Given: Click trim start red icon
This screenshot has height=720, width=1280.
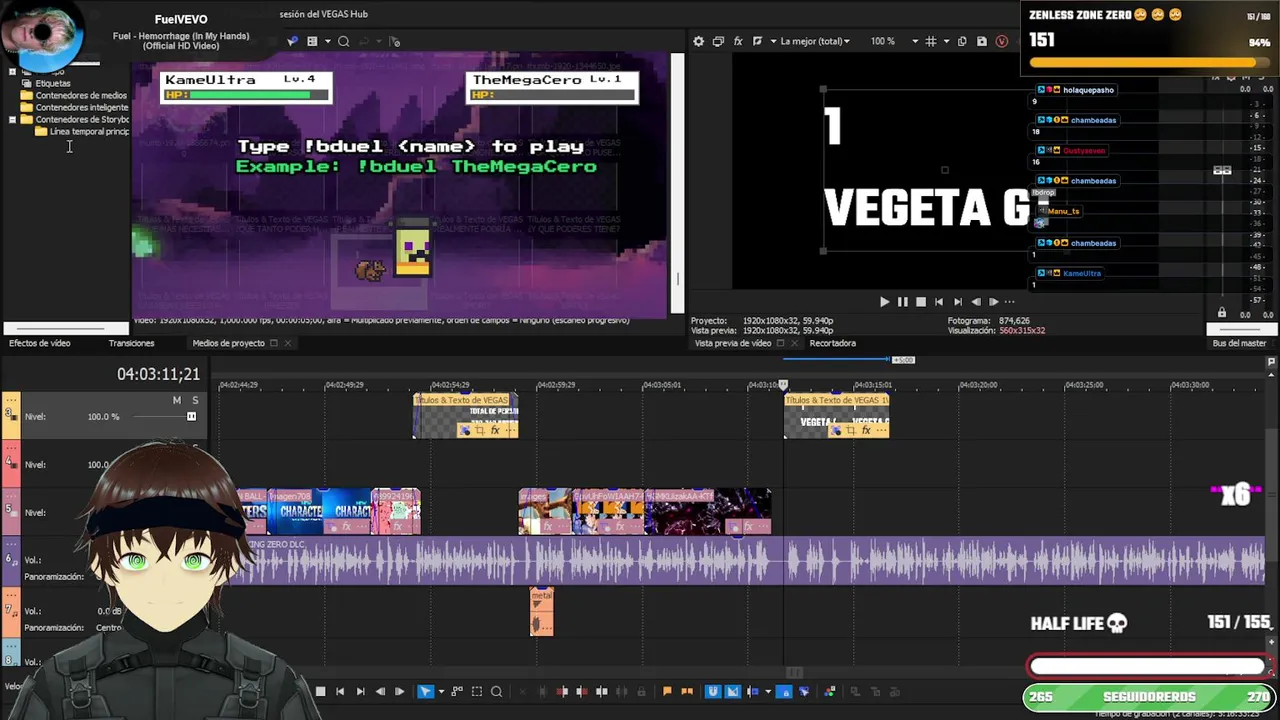Looking at the screenshot, I should coord(562,691).
